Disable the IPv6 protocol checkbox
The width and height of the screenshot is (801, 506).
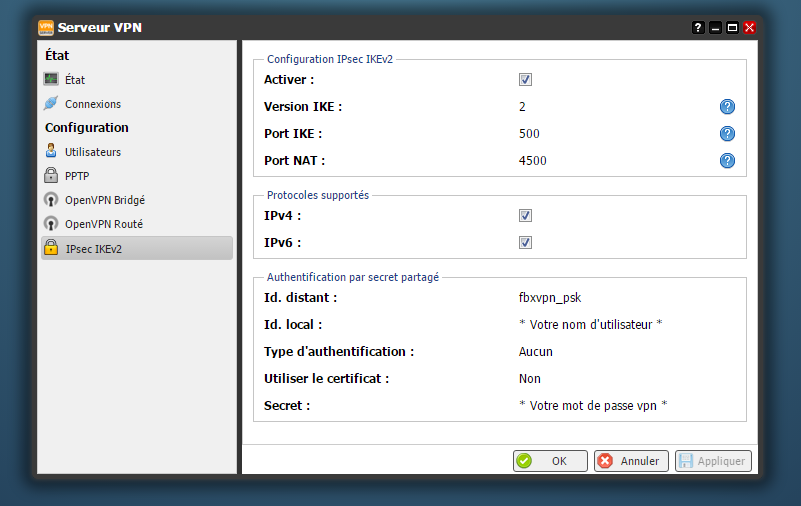coord(525,243)
